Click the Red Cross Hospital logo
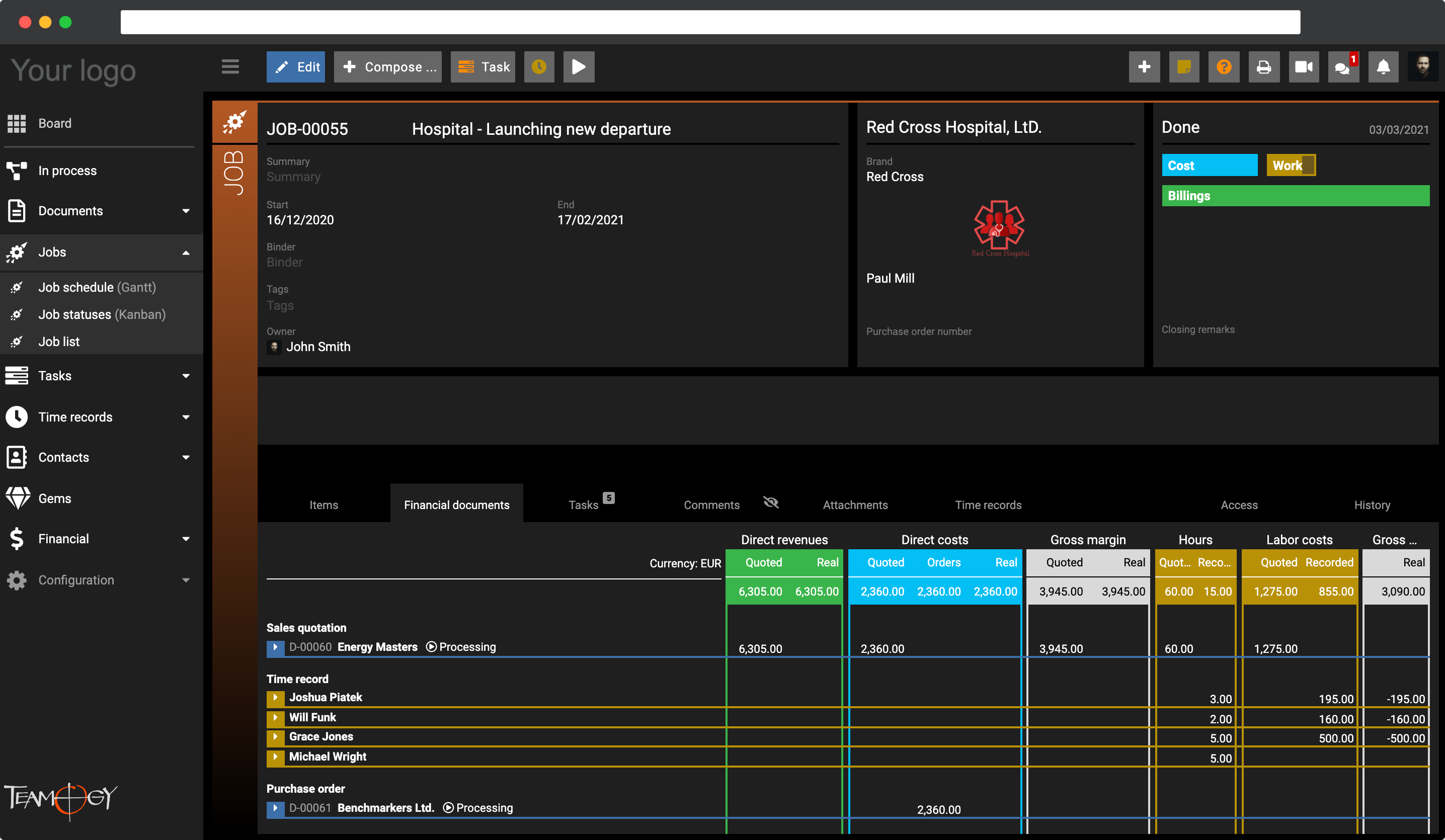1445x840 pixels. tap(999, 228)
